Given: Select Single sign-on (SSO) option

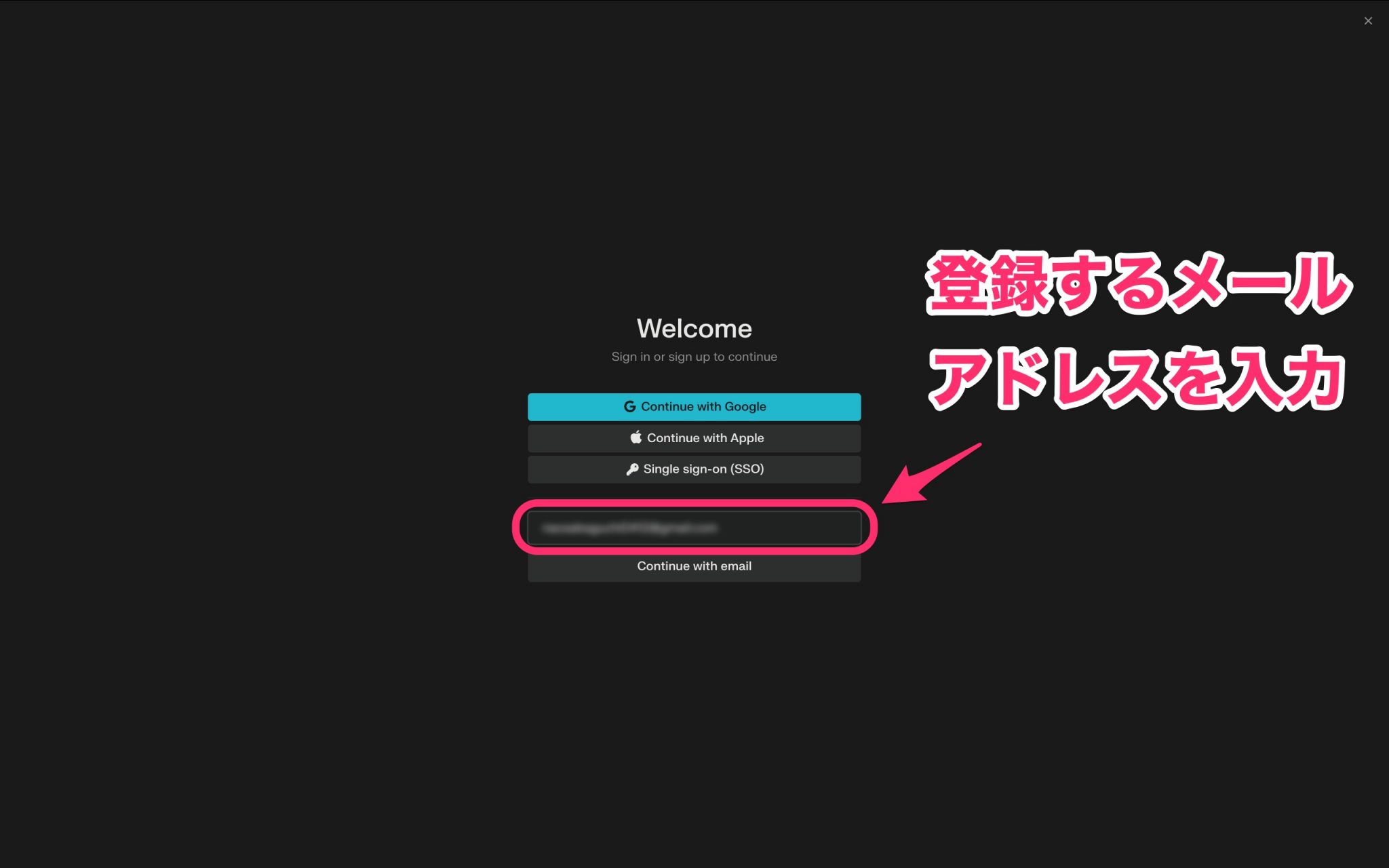Looking at the screenshot, I should tap(694, 469).
